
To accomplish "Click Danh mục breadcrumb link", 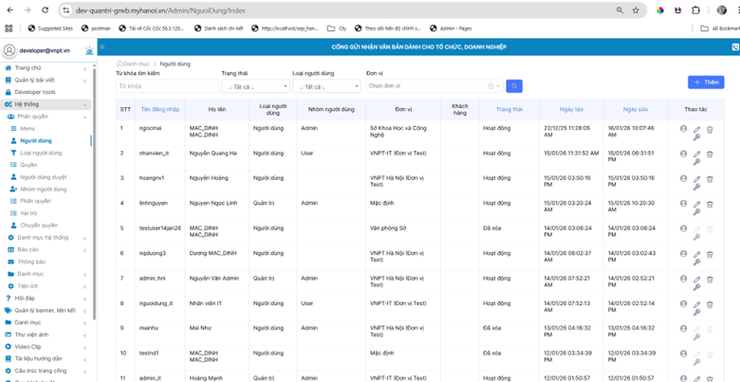I will tap(136, 64).
